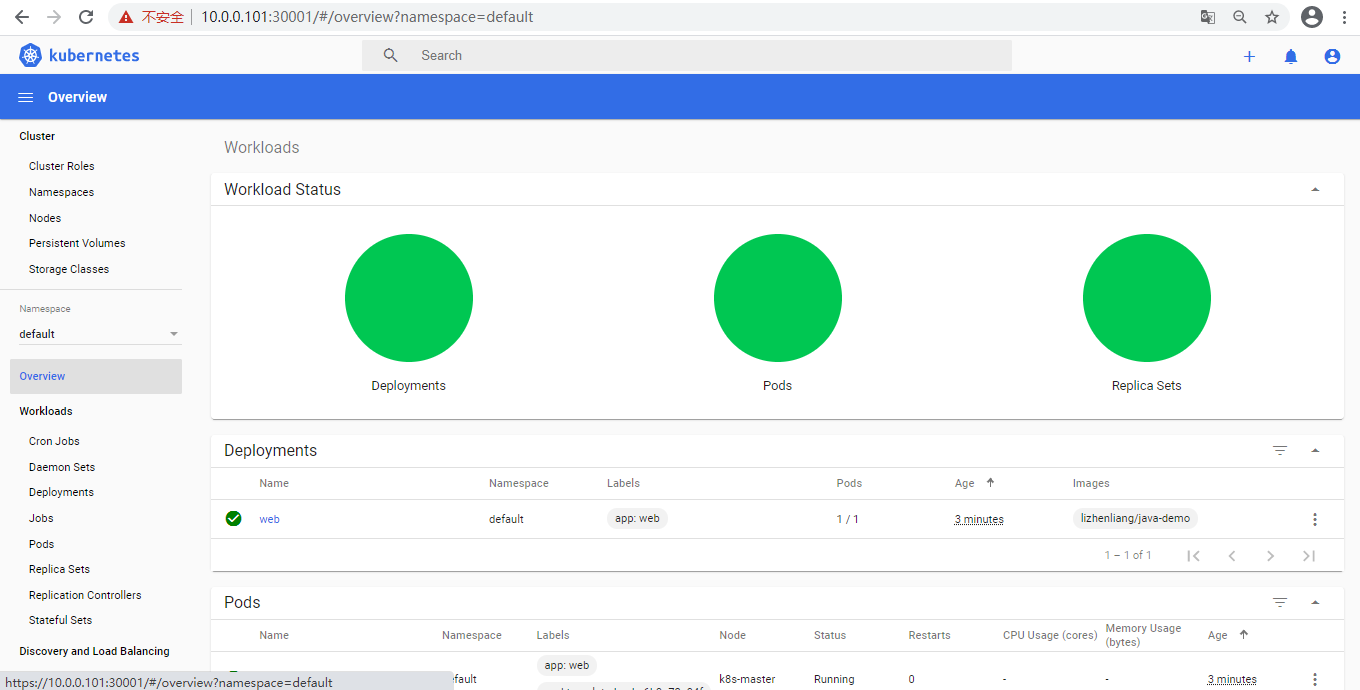The height and width of the screenshot is (690, 1360).
Task: Go to Nodes in Cluster section
Action: (45, 218)
